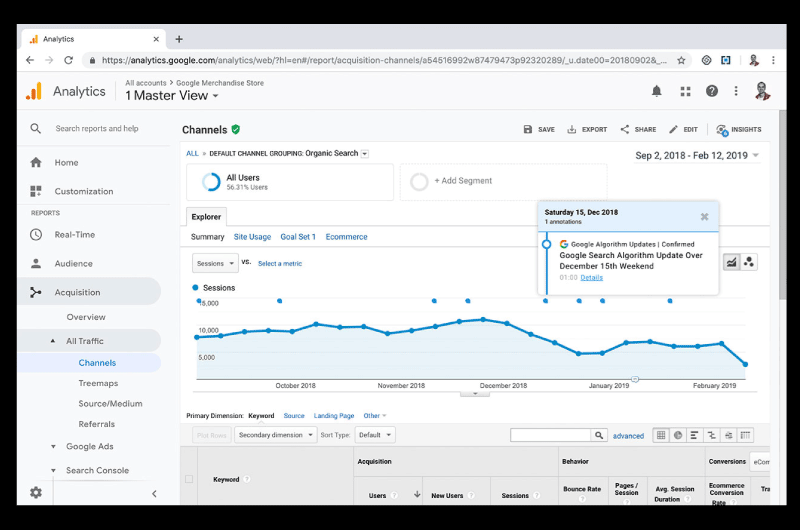Tick the select-all keyword checkbox

189,479
